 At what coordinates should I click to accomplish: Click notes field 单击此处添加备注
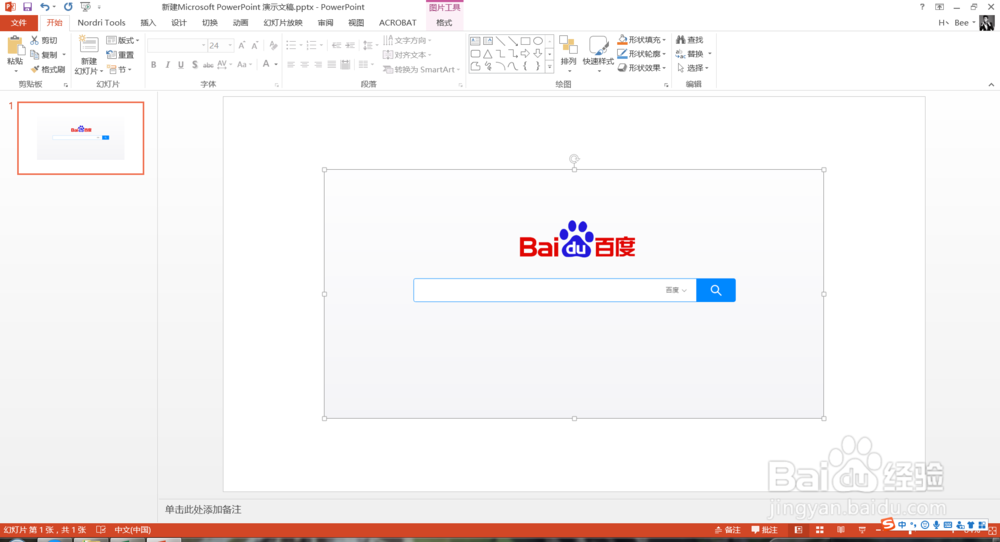click(x=203, y=509)
